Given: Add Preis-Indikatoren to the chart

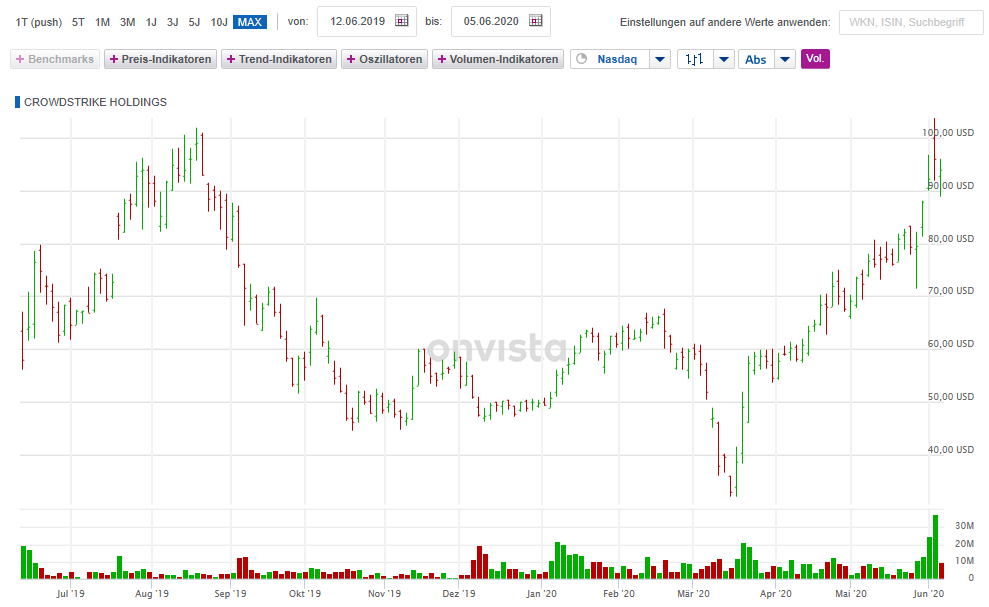Looking at the screenshot, I should coord(160,59).
